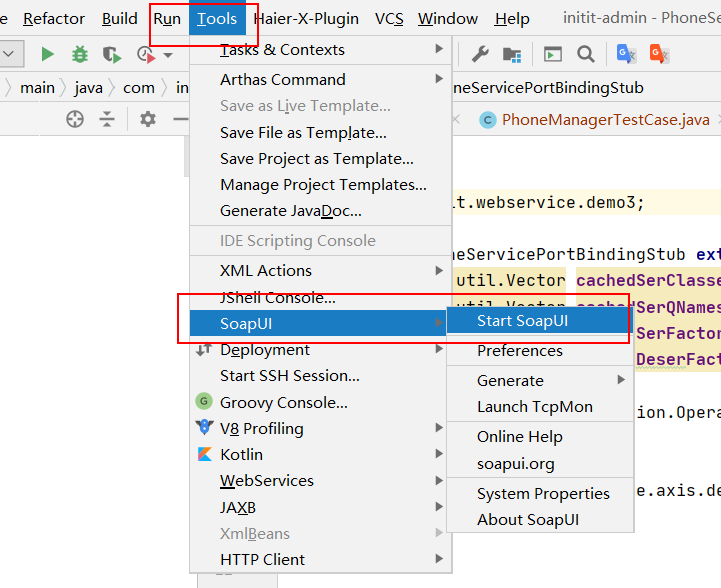Expand the Kotlin submenu
The height and width of the screenshot is (588, 721).
320,454
